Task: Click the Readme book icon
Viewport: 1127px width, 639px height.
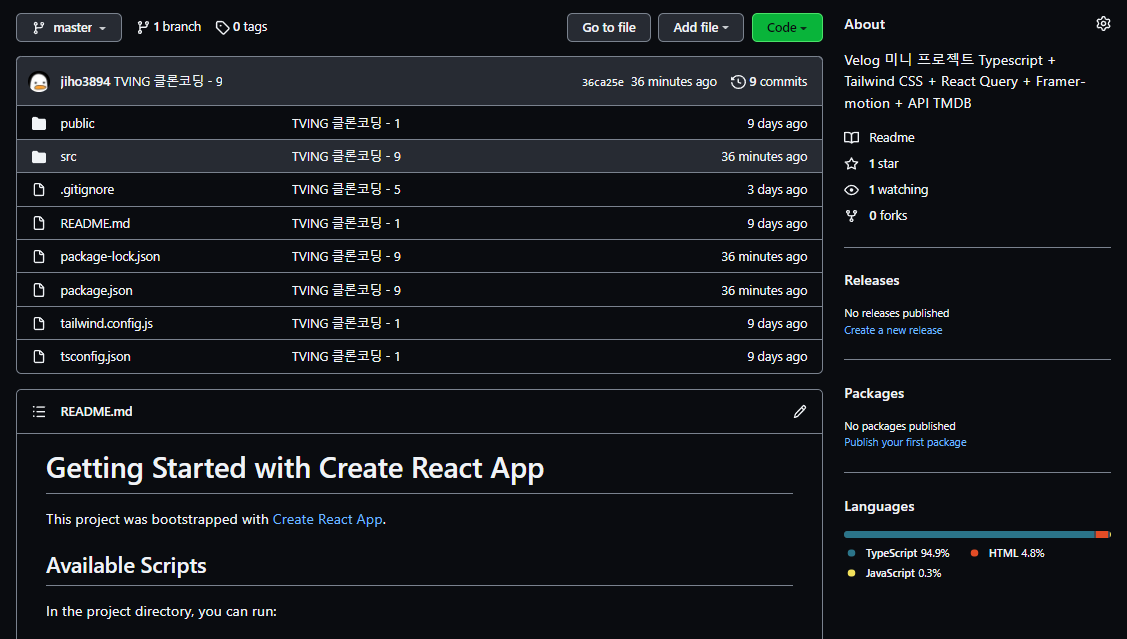Action: [x=852, y=138]
